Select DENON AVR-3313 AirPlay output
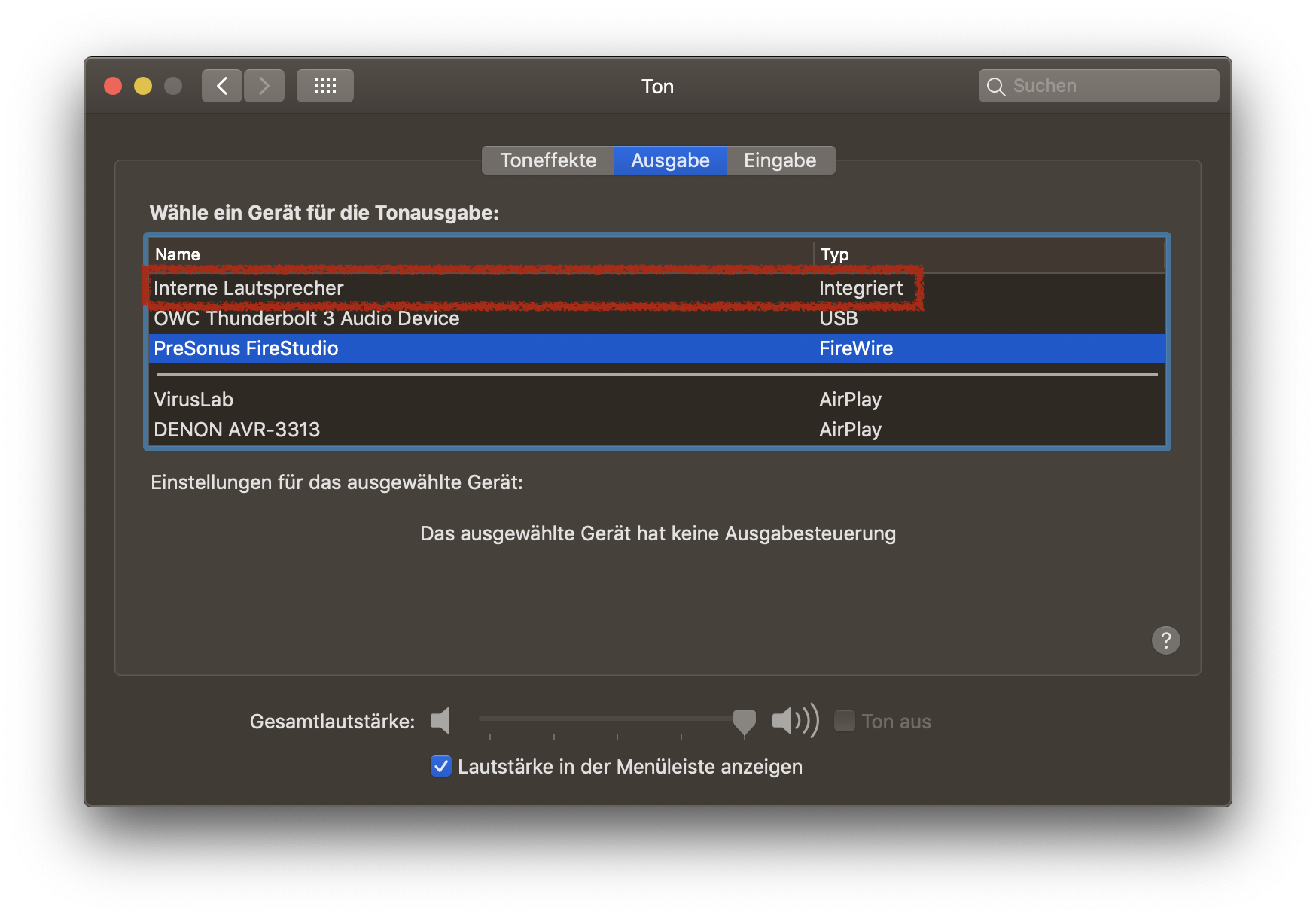 237,430
